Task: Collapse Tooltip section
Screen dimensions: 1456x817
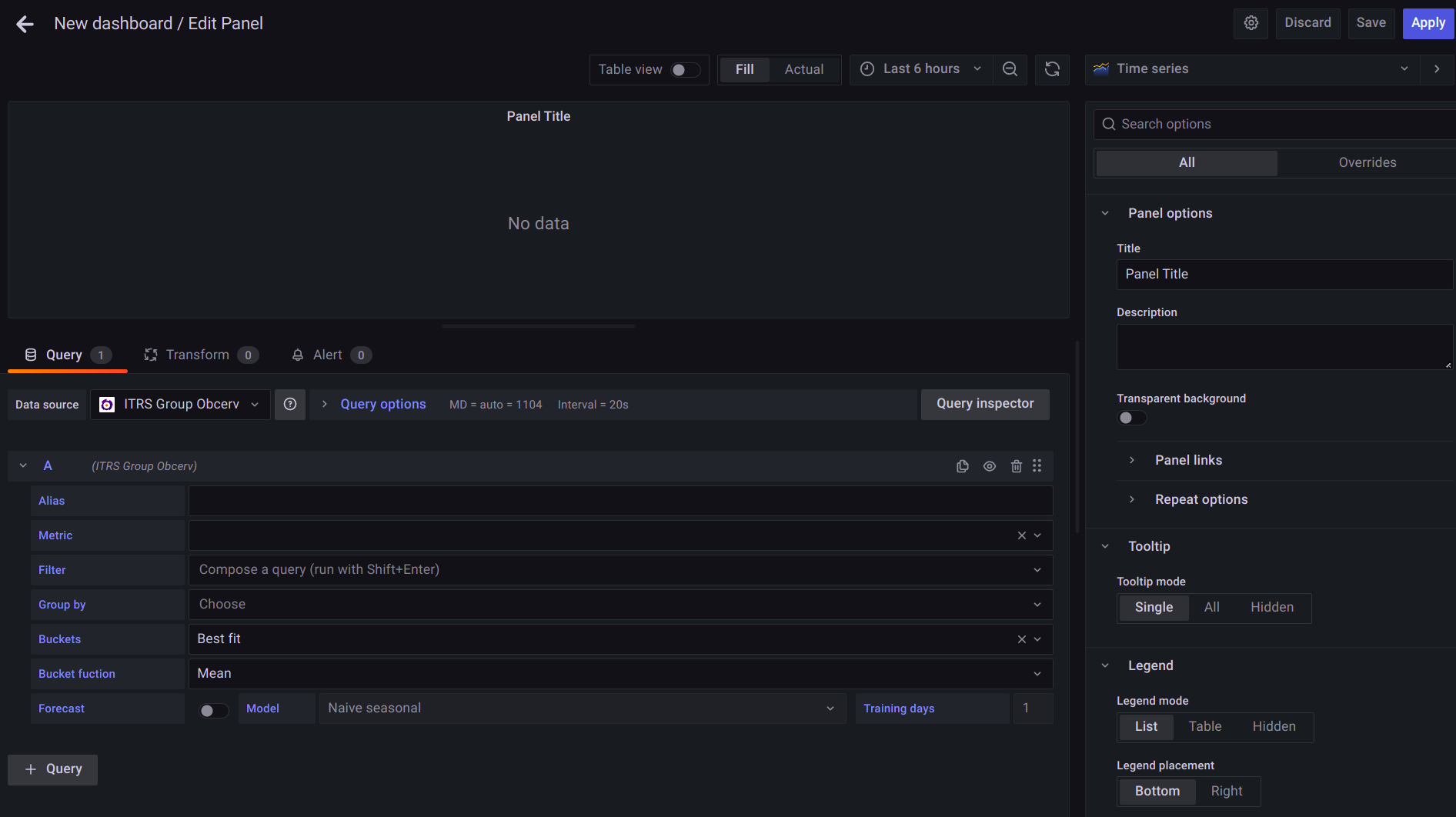Action: [1149, 546]
